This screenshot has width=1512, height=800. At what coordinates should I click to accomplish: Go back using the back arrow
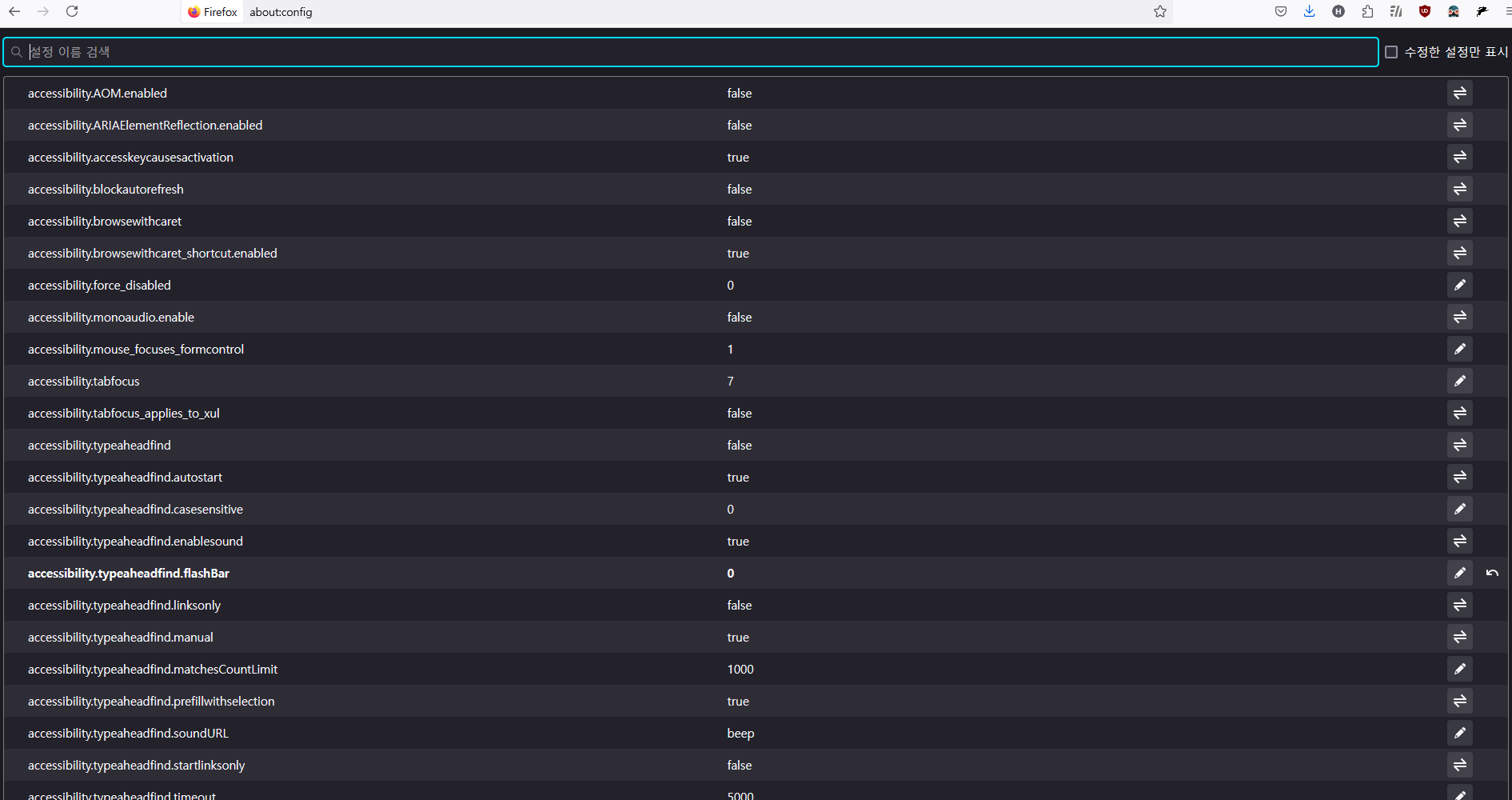pyautogui.click(x=14, y=11)
